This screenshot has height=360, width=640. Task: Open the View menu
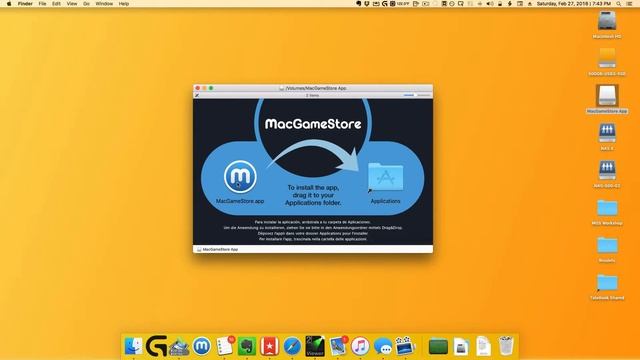pyautogui.click(x=72, y=4)
